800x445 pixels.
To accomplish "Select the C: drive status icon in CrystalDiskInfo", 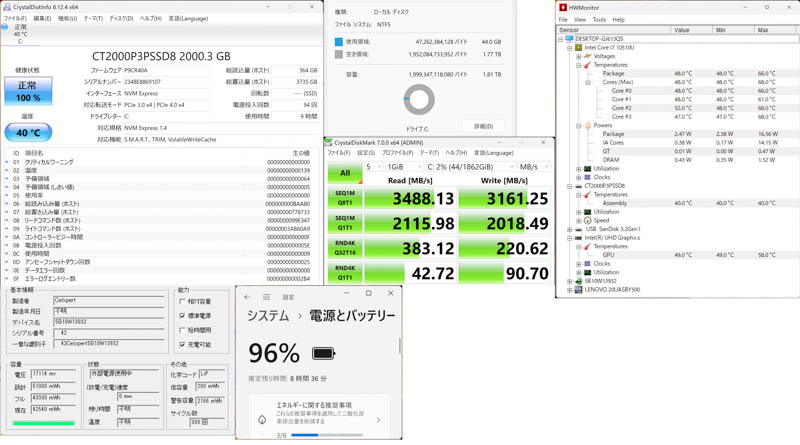I will pyautogui.click(x=20, y=34).
